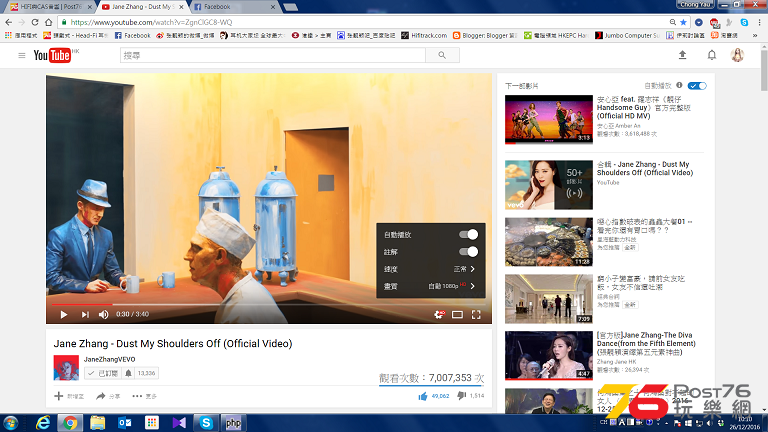Open the JaneZhangVEVO channel link

coord(109,360)
